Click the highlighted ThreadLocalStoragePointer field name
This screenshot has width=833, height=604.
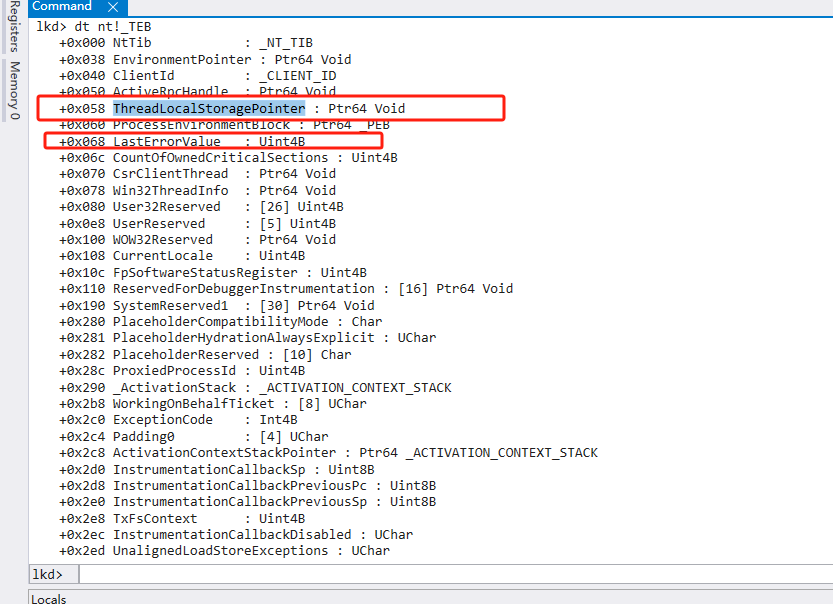209,108
